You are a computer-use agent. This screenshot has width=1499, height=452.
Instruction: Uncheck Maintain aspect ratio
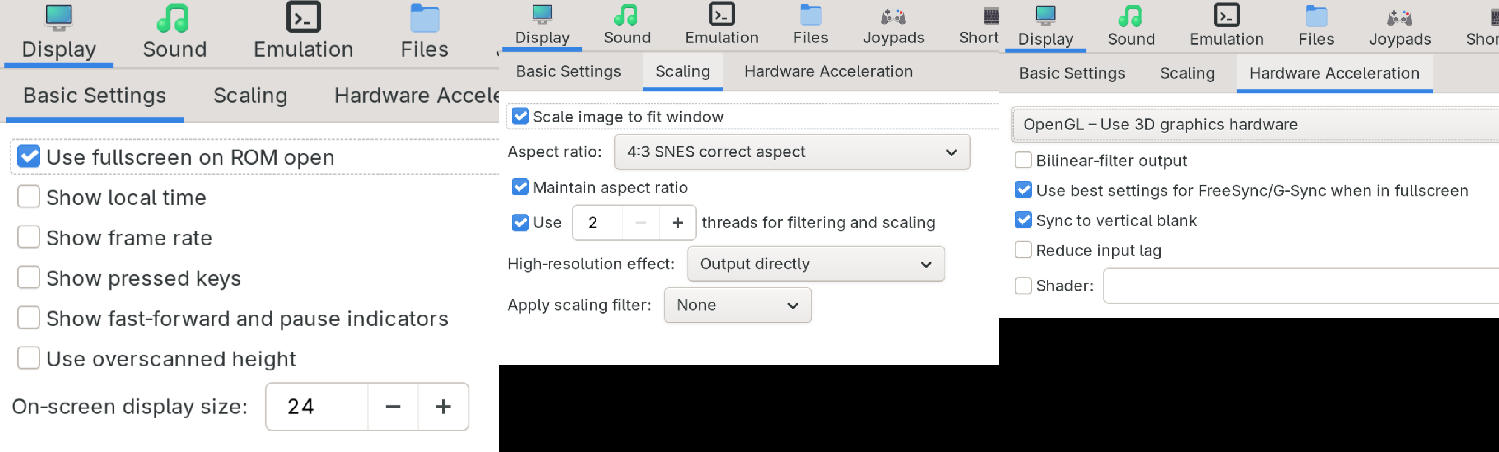pyautogui.click(x=521, y=187)
